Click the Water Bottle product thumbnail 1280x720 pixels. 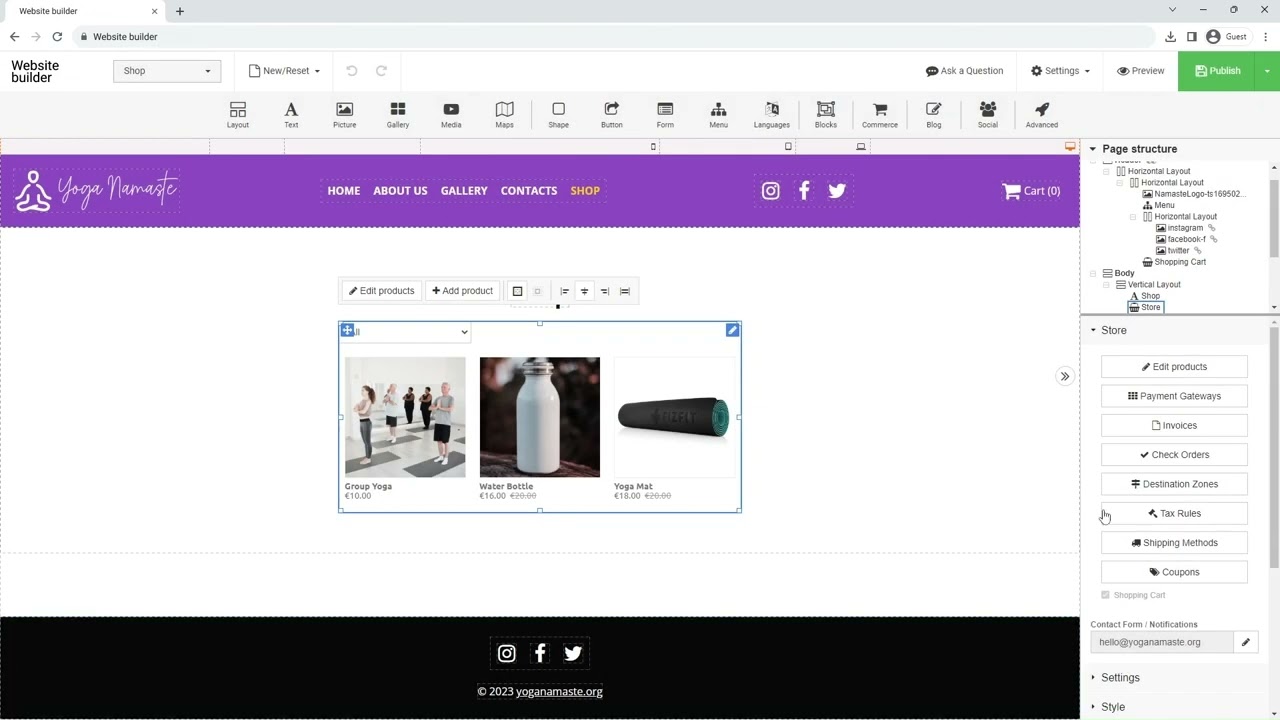540,417
